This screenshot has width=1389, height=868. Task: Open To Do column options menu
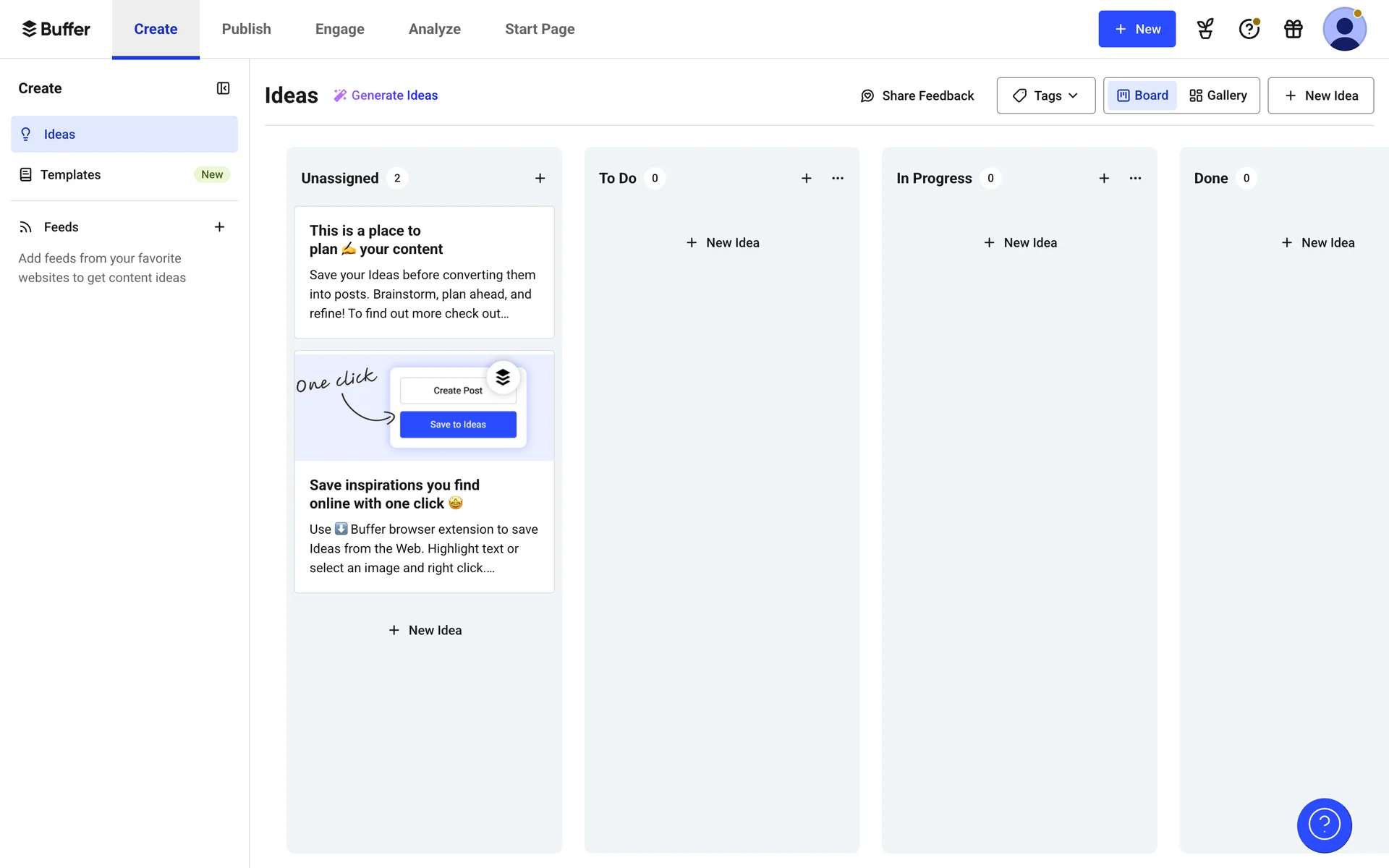point(838,178)
